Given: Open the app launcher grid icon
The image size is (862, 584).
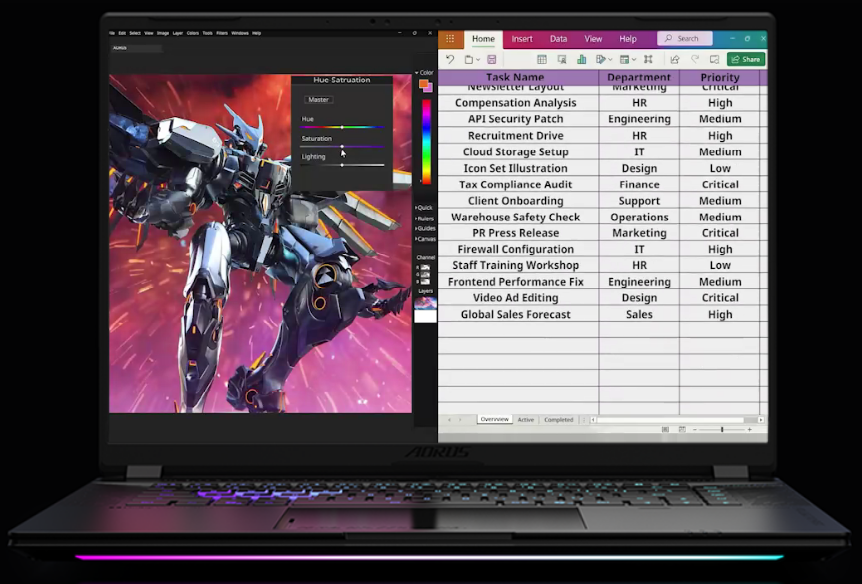Looking at the screenshot, I should [450, 38].
